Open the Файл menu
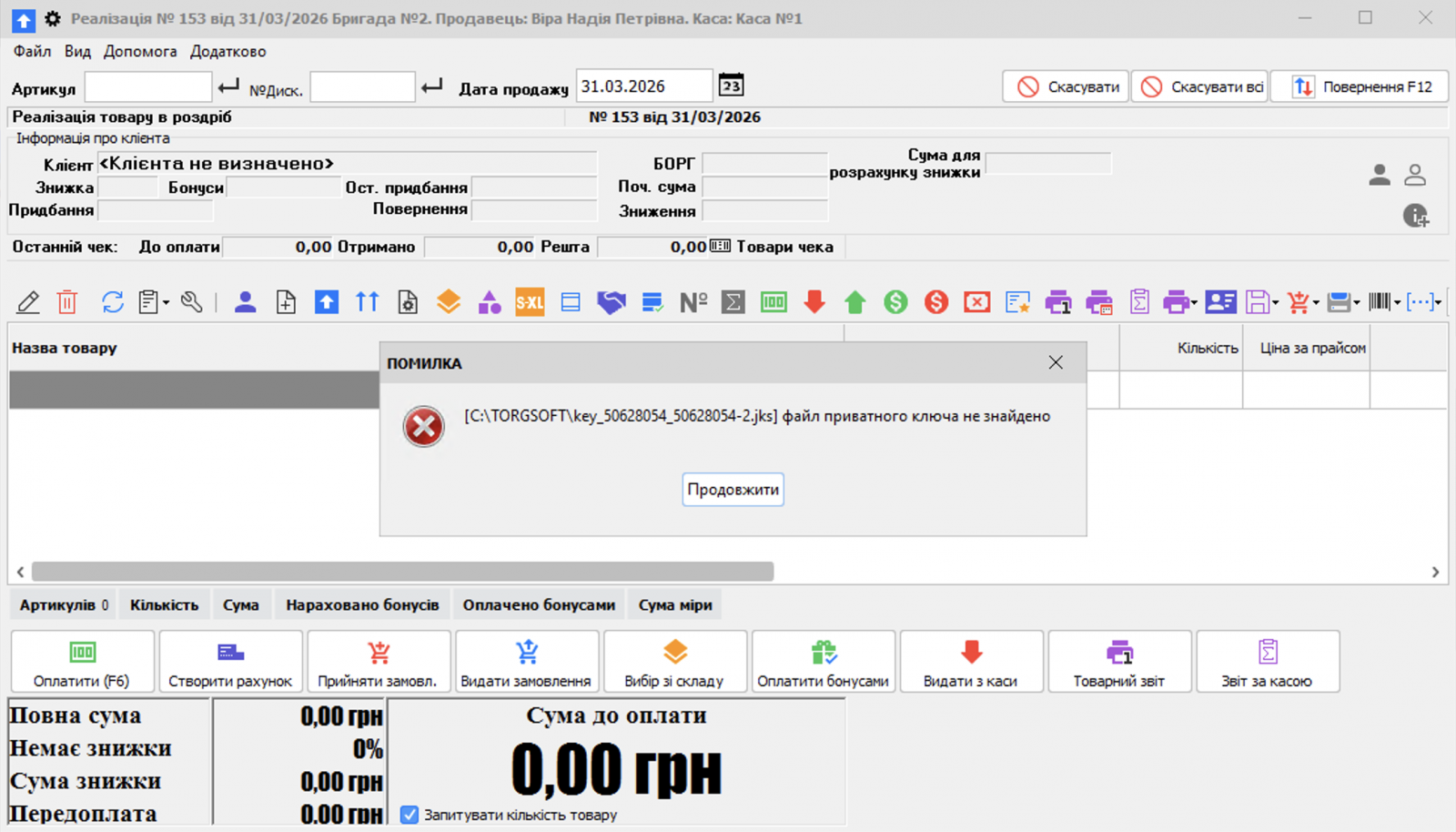Viewport: 1456px width, 832px height. click(x=32, y=51)
